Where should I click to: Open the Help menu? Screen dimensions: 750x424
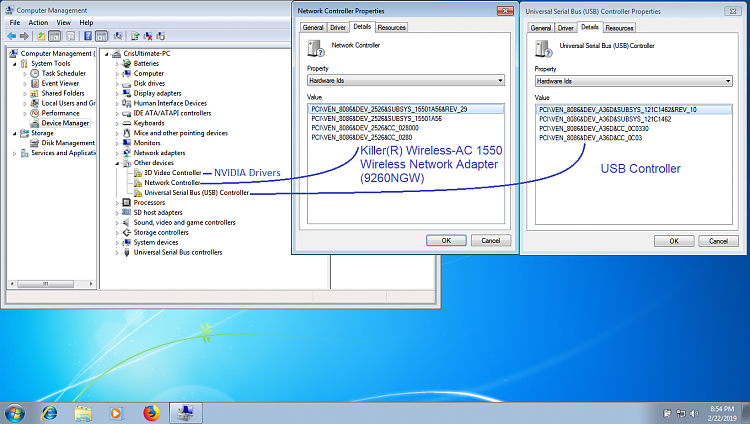(86, 22)
